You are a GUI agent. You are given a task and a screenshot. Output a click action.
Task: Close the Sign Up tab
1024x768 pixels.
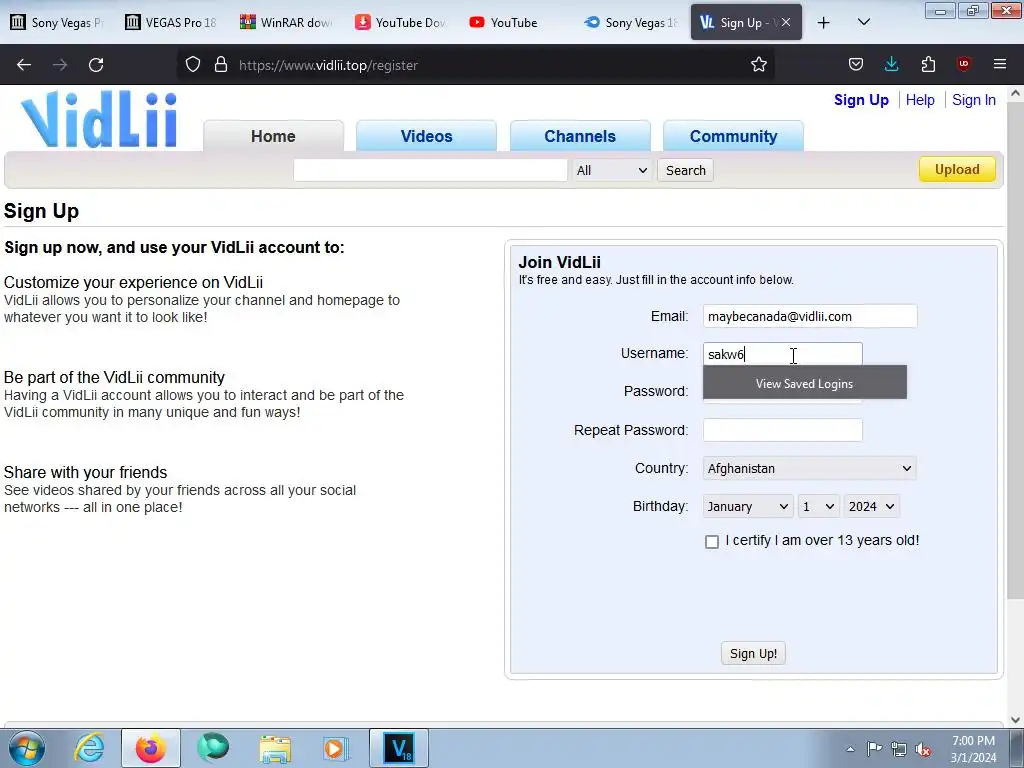pyautogui.click(x=786, y=22)
